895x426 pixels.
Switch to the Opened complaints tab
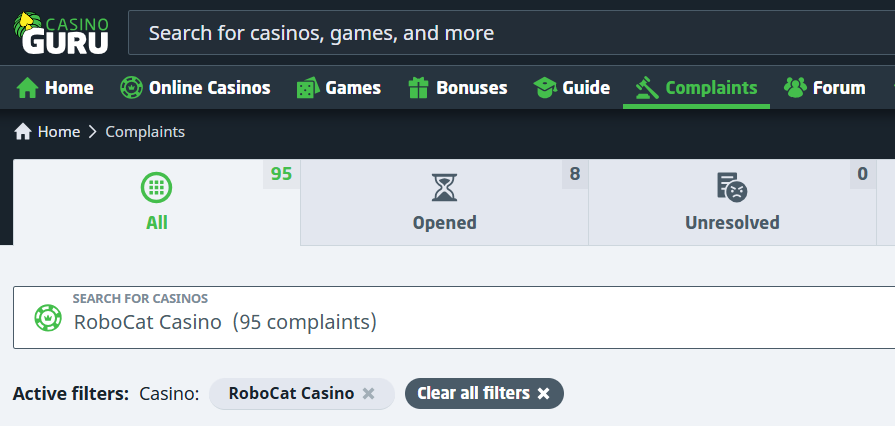pos(444,202)
